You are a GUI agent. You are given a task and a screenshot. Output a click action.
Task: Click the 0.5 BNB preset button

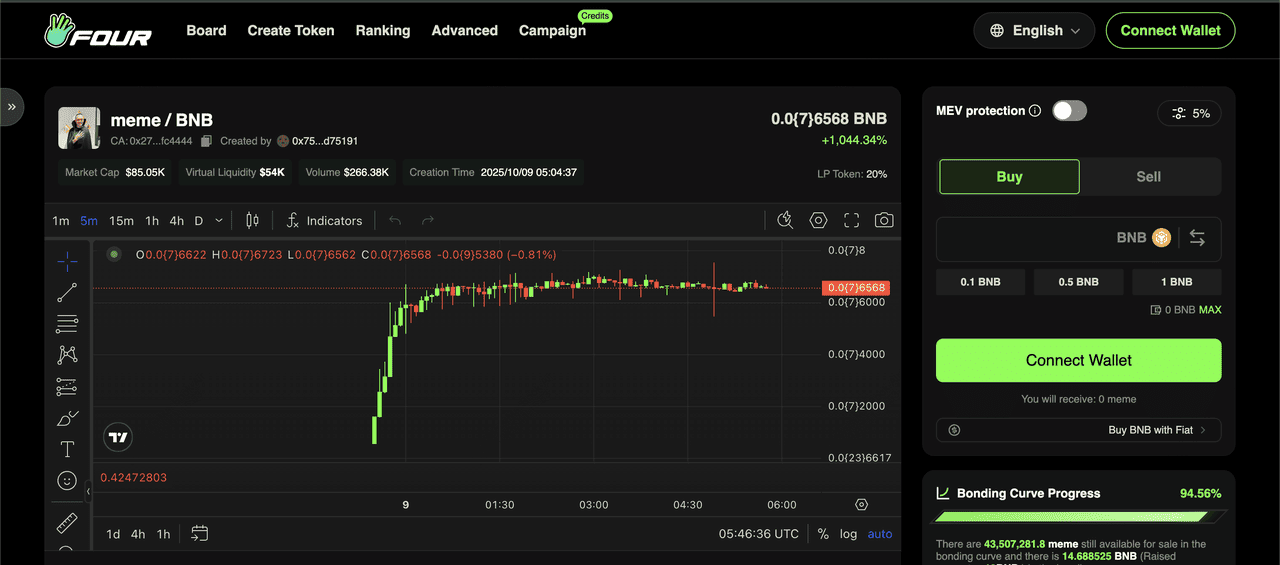pyautogui.click(x=1078, y=282)
